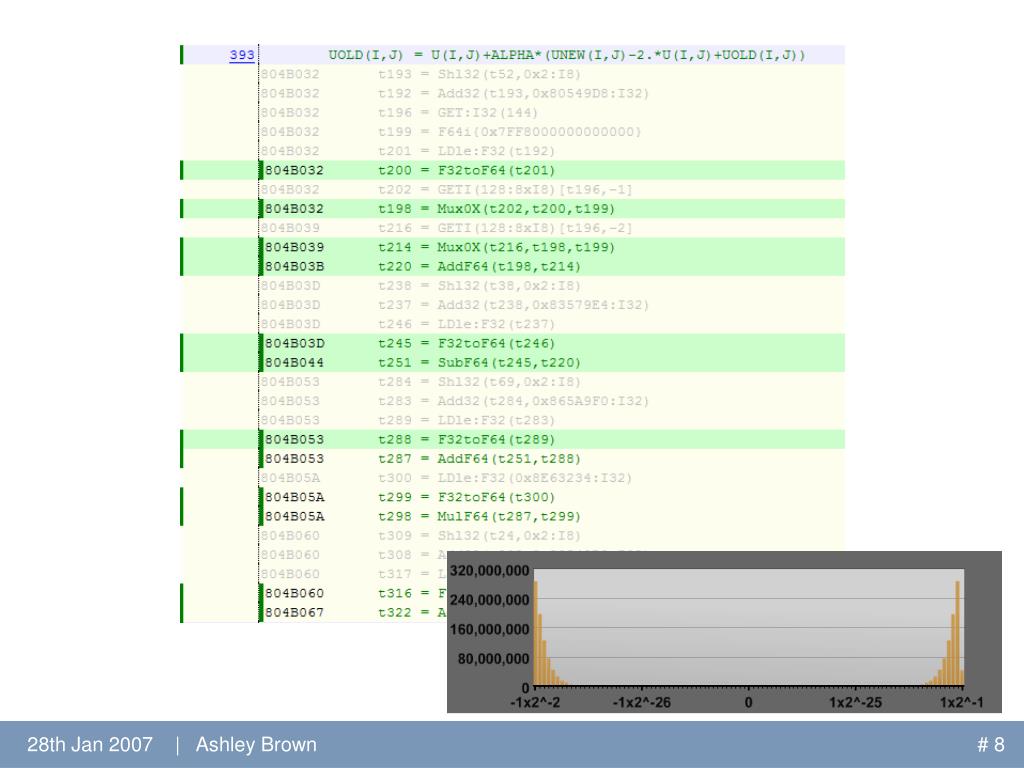Click the Ashley Brown footer text
Viewport: 1024px width, 768px height.
click(x=256, y=745)
